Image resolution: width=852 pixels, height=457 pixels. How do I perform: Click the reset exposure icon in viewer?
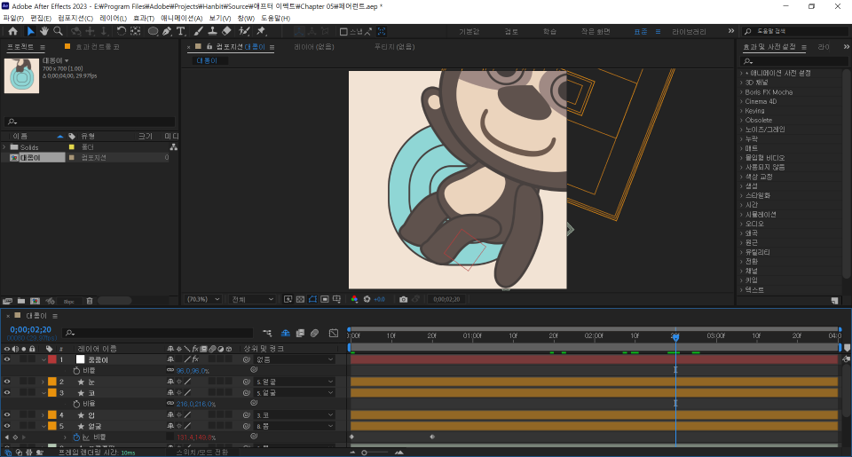click(x=367, y=299)
